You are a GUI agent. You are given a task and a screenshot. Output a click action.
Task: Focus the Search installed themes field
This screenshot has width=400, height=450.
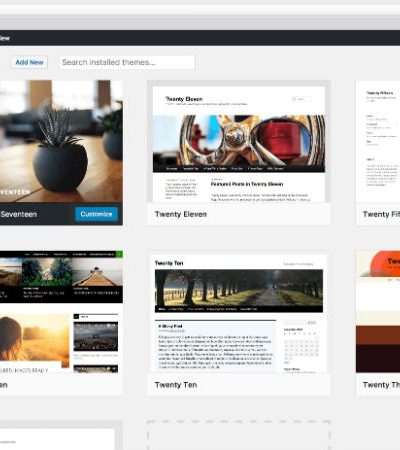(127, 62)
